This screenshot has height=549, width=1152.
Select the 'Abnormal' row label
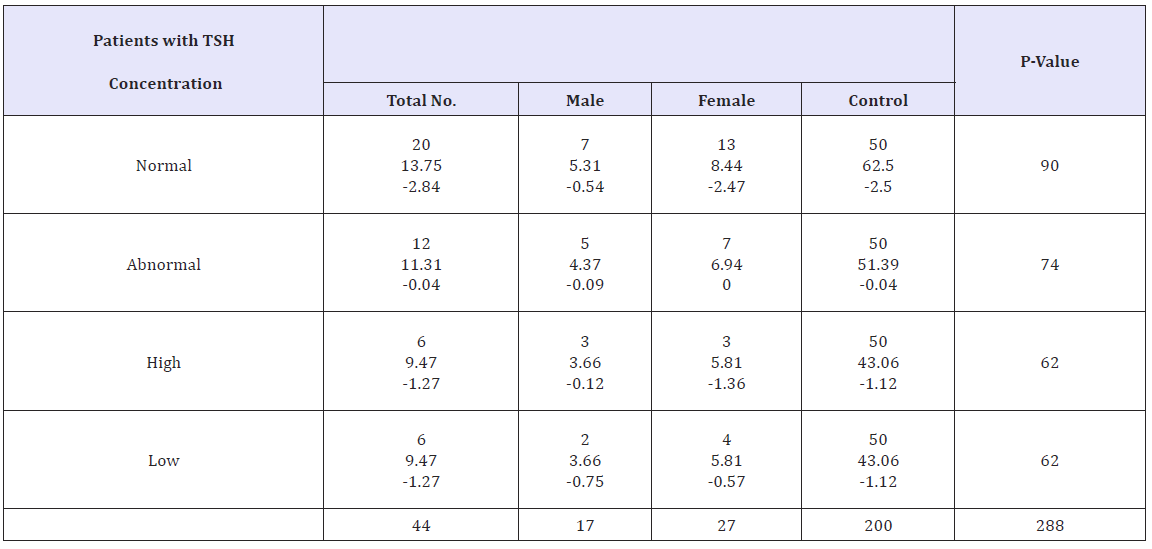pos(164,265)
